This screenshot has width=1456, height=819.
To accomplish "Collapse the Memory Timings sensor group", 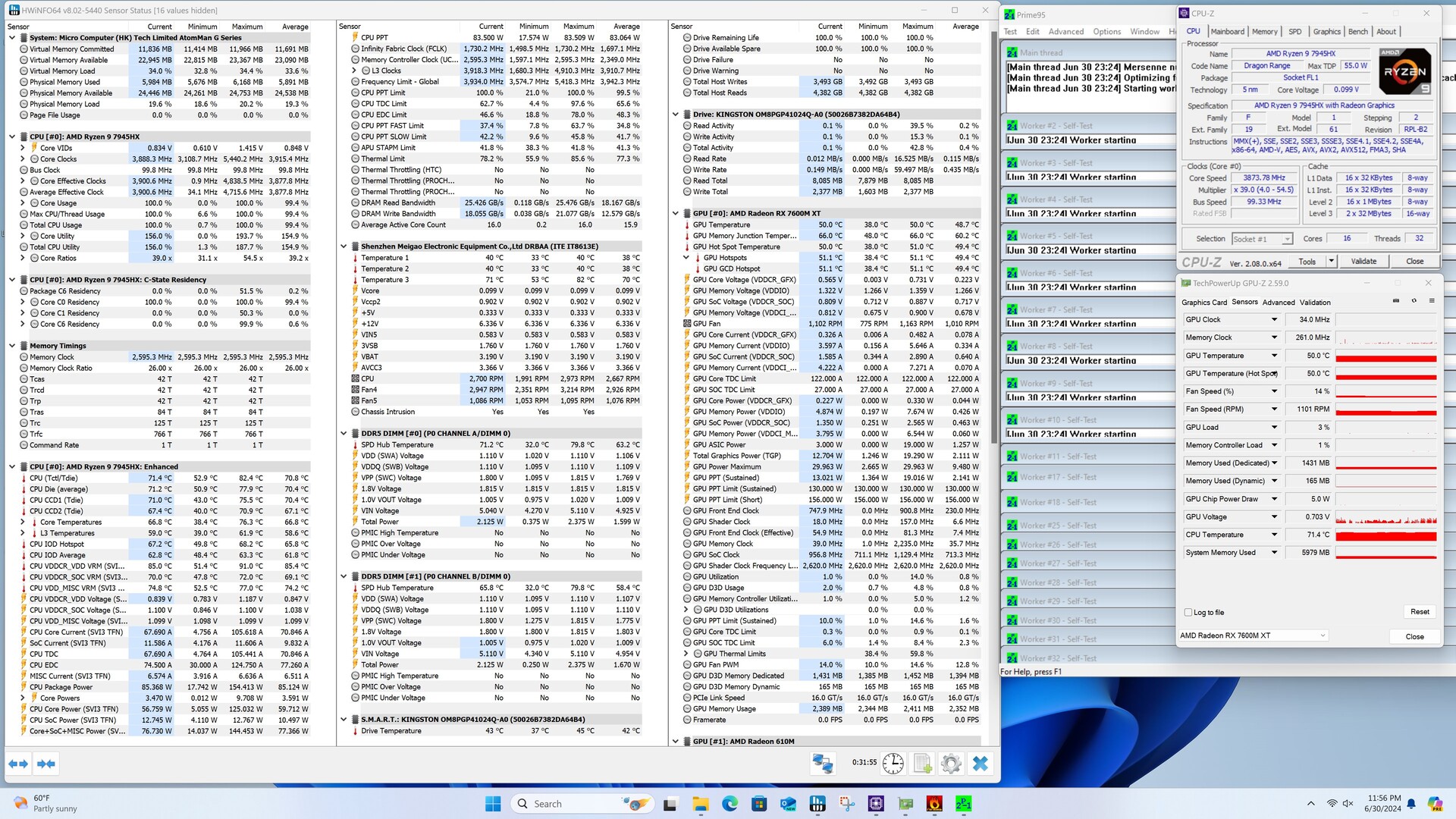I will 12,346.
